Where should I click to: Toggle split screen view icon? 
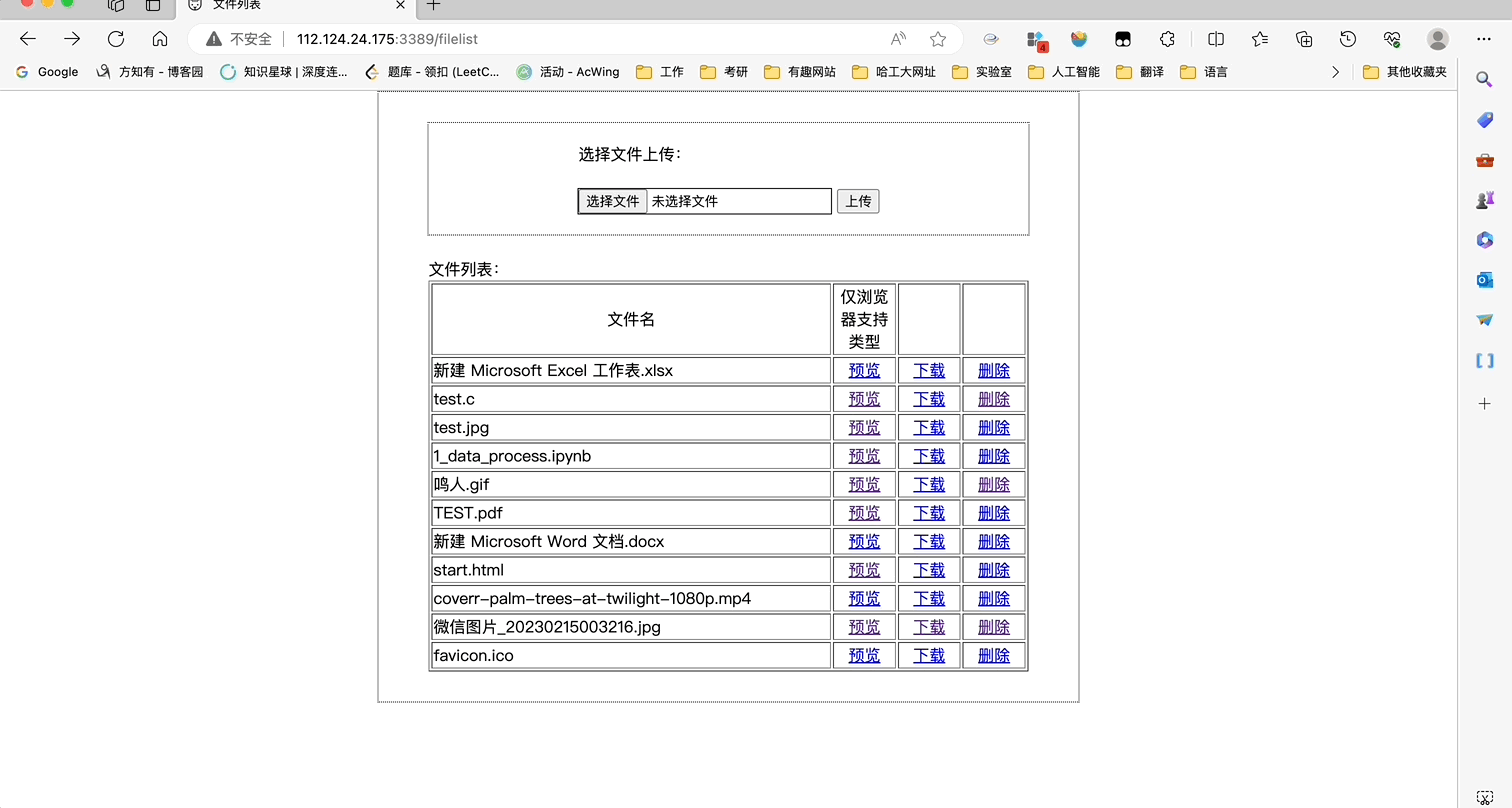tap(1216, 39)
